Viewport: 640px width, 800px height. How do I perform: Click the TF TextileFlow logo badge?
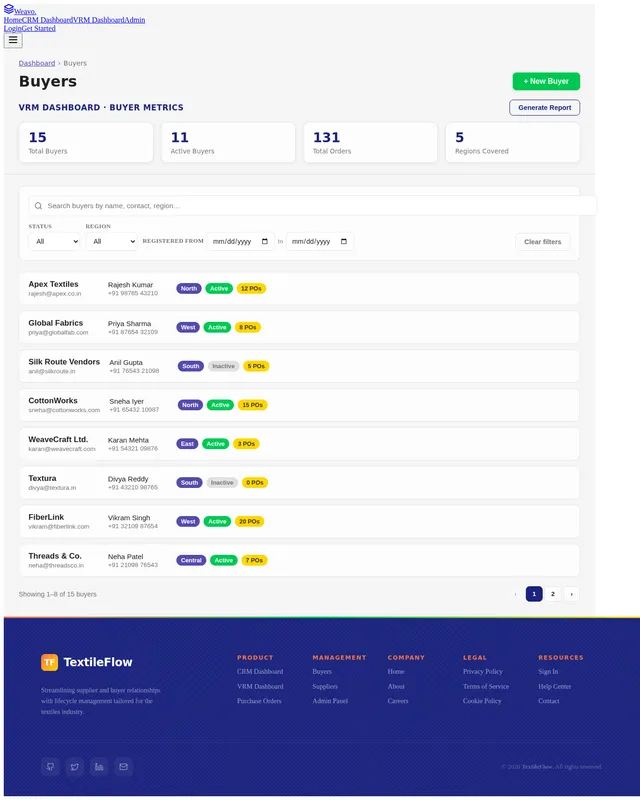point(50,662)
